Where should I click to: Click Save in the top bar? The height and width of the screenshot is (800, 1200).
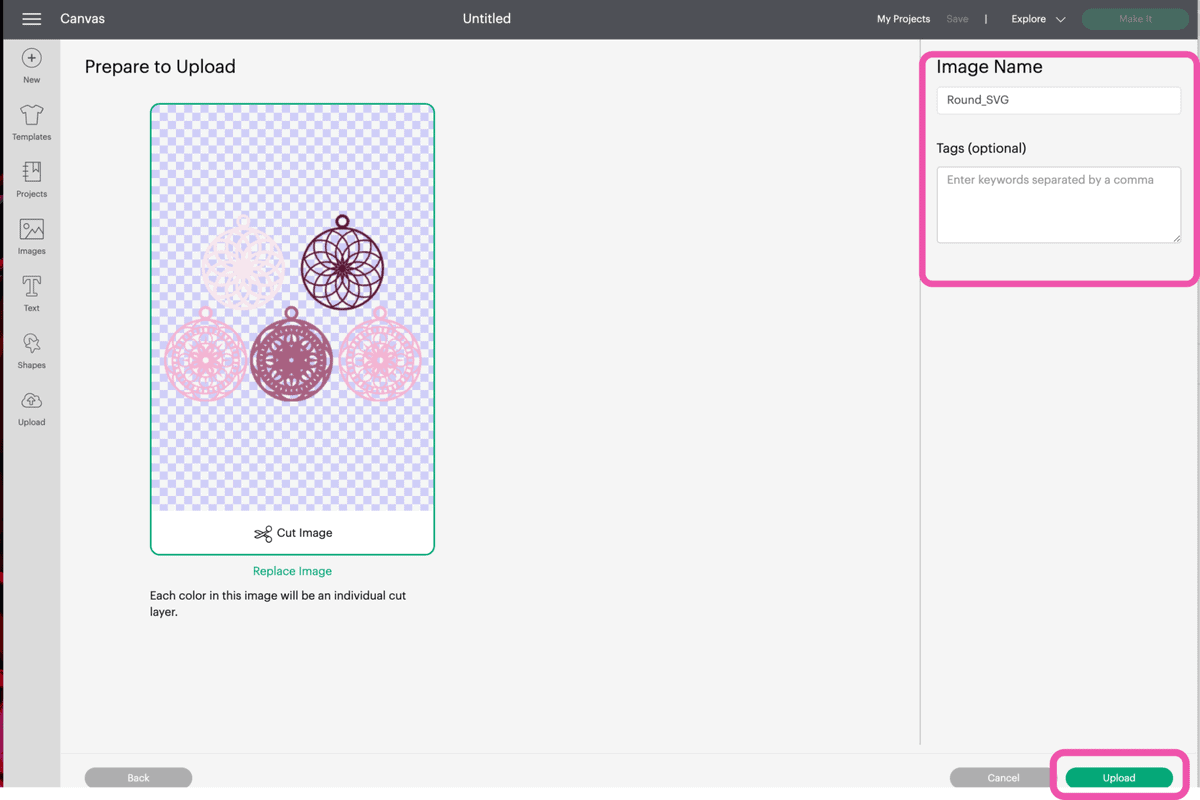click(x=957, y=19)
